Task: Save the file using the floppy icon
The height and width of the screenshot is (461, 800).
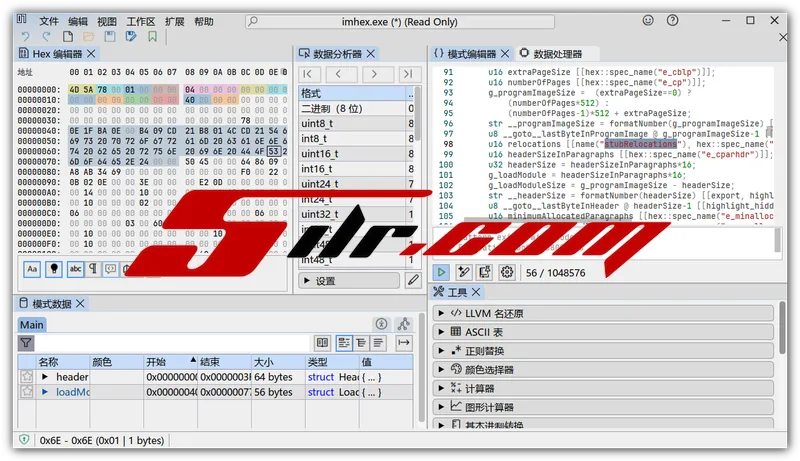Action: click(x=110, y=37)
